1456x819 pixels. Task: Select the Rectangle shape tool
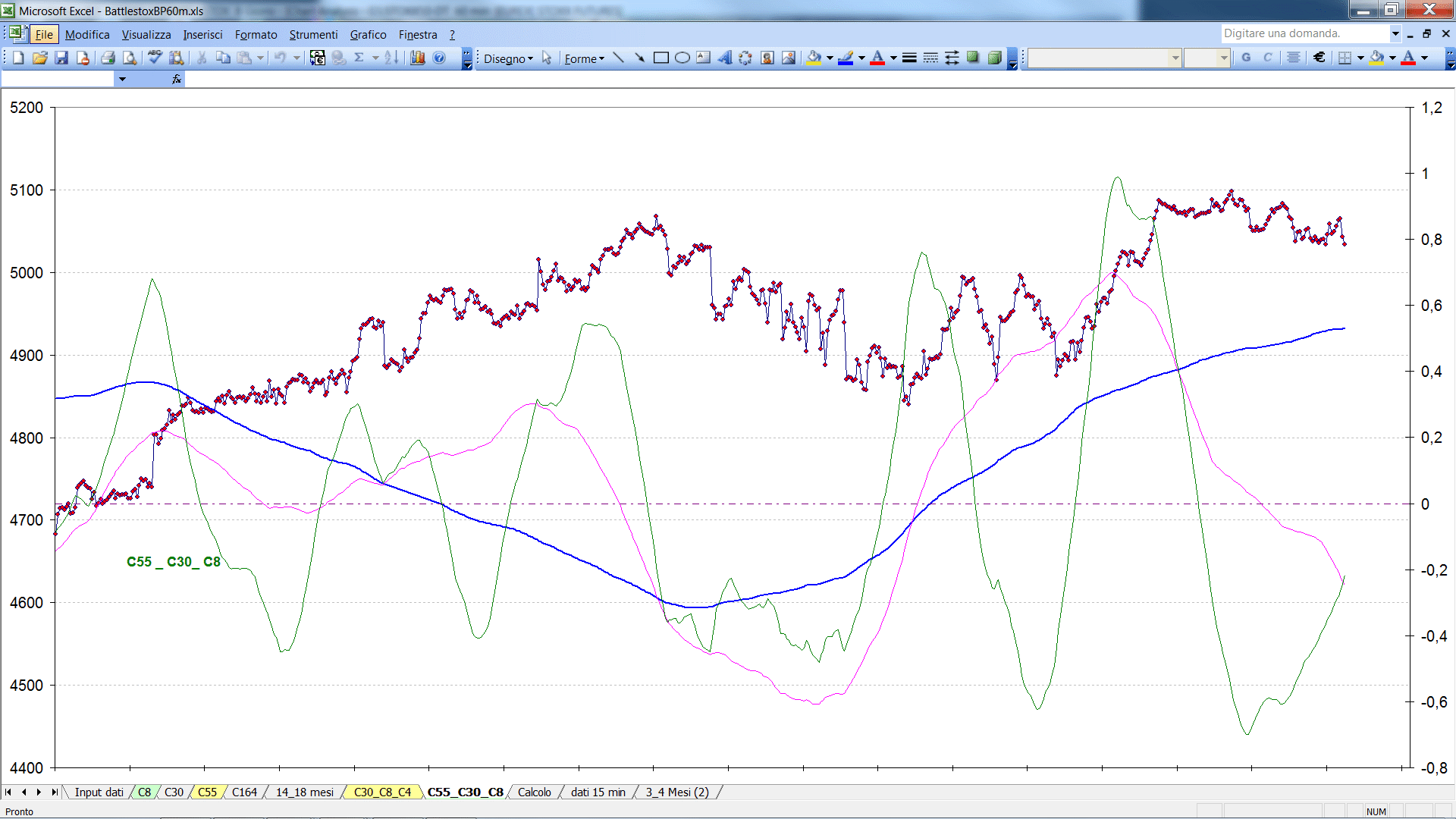pos(661,58)
